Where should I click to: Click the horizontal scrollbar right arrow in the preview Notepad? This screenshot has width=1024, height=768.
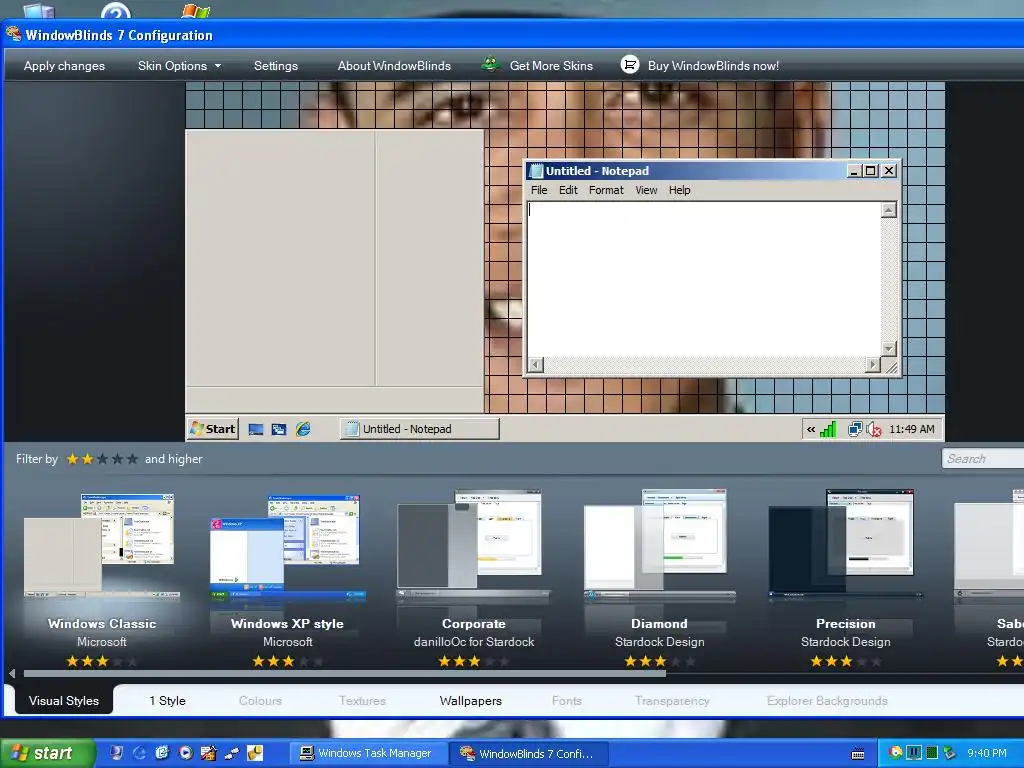coord(872,364)
